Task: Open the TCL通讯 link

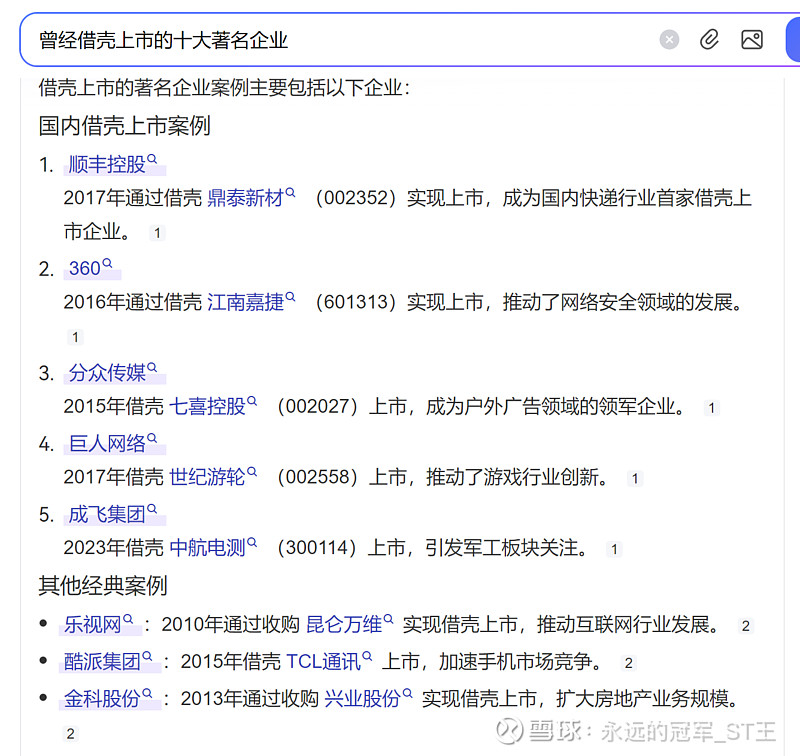Action: pyautogui.click(x=323, y=662)
